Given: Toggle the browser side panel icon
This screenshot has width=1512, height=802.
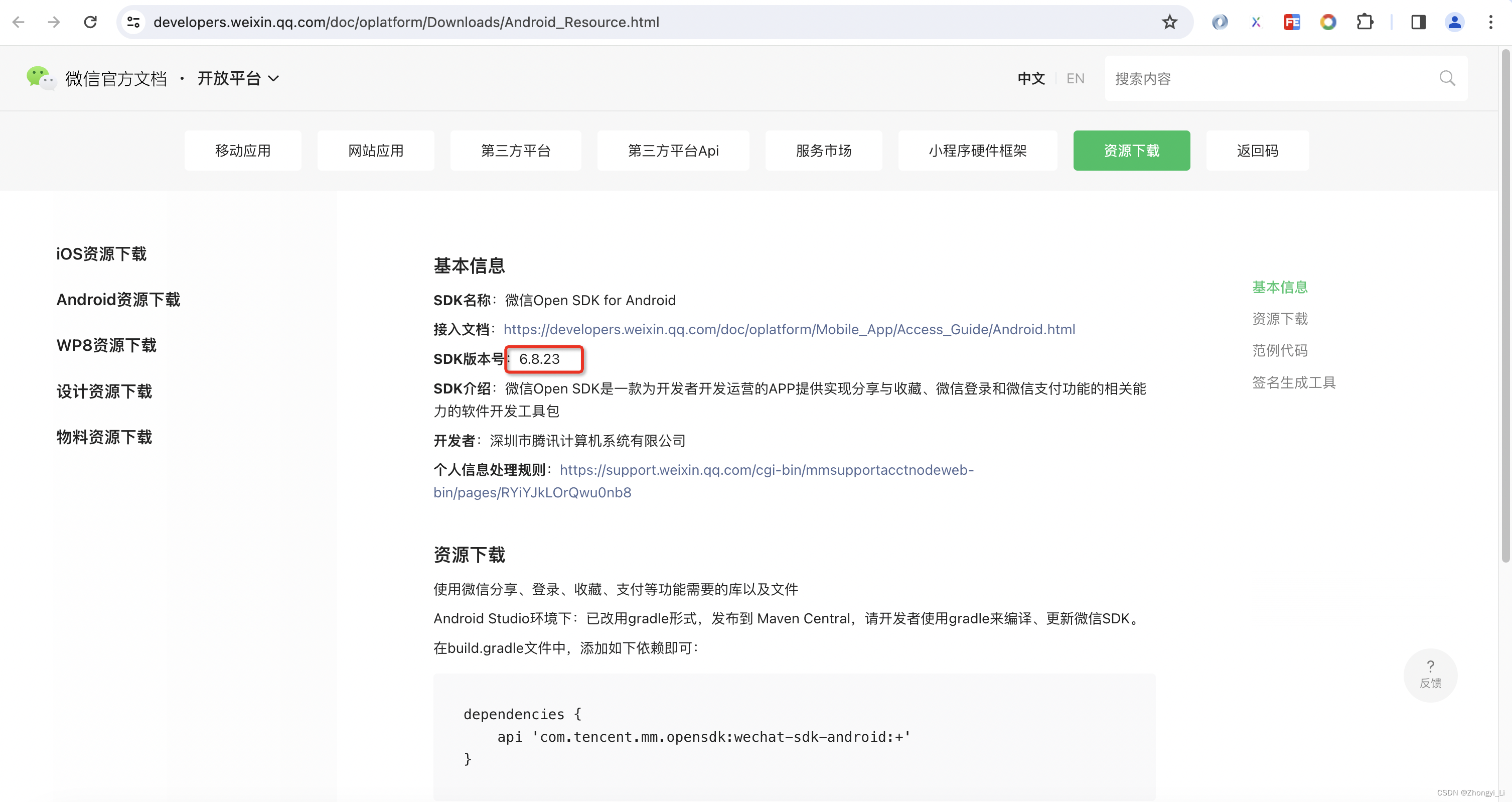Looking at the screenshot, I should coord(1418,22).
